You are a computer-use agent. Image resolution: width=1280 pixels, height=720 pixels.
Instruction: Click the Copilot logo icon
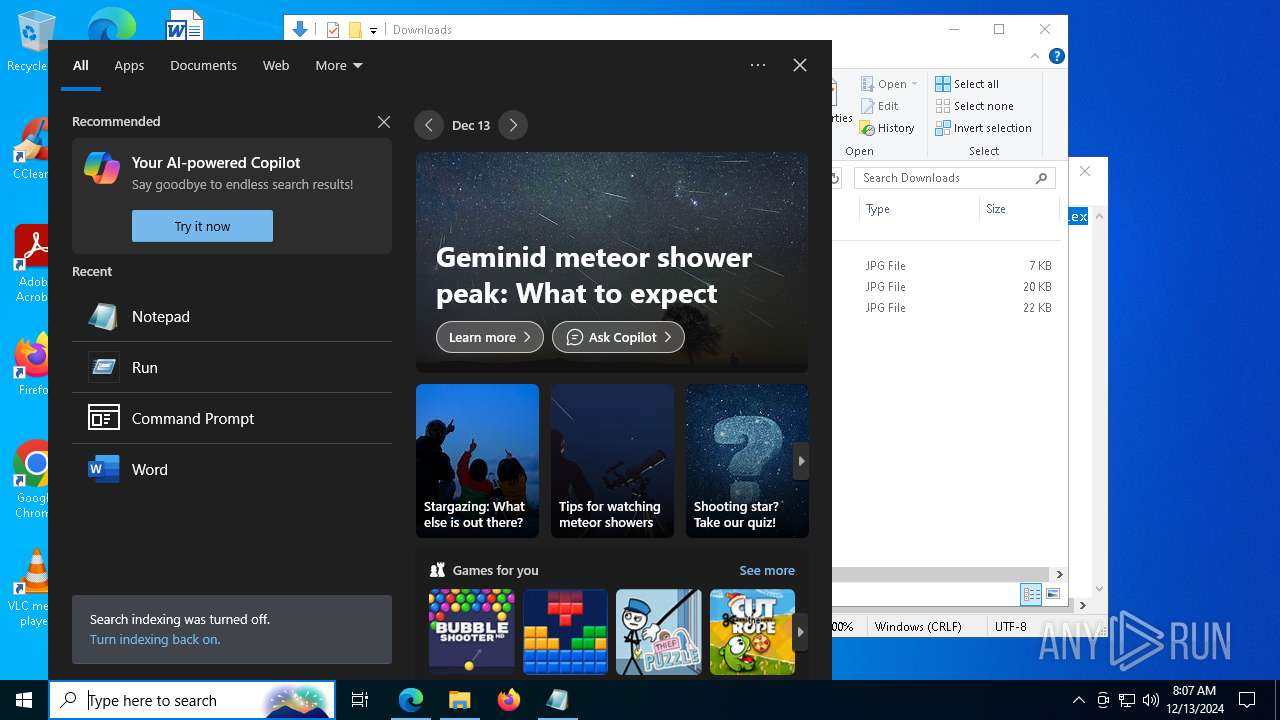click(102, 168)
